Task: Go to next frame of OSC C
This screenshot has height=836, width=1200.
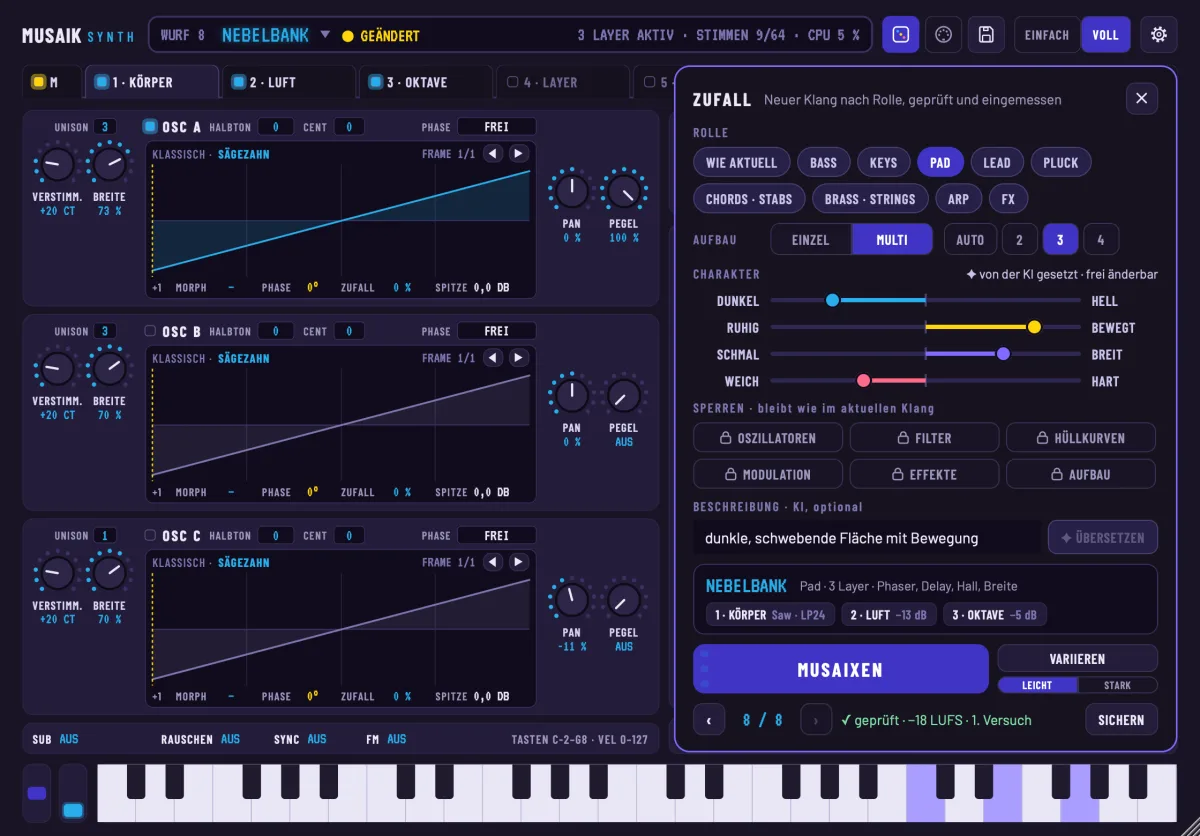Action: point(518,562)
